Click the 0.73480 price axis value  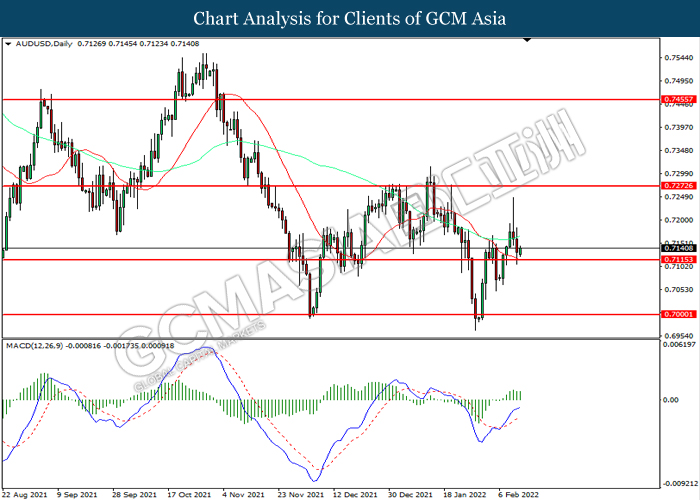coord(679,150)
